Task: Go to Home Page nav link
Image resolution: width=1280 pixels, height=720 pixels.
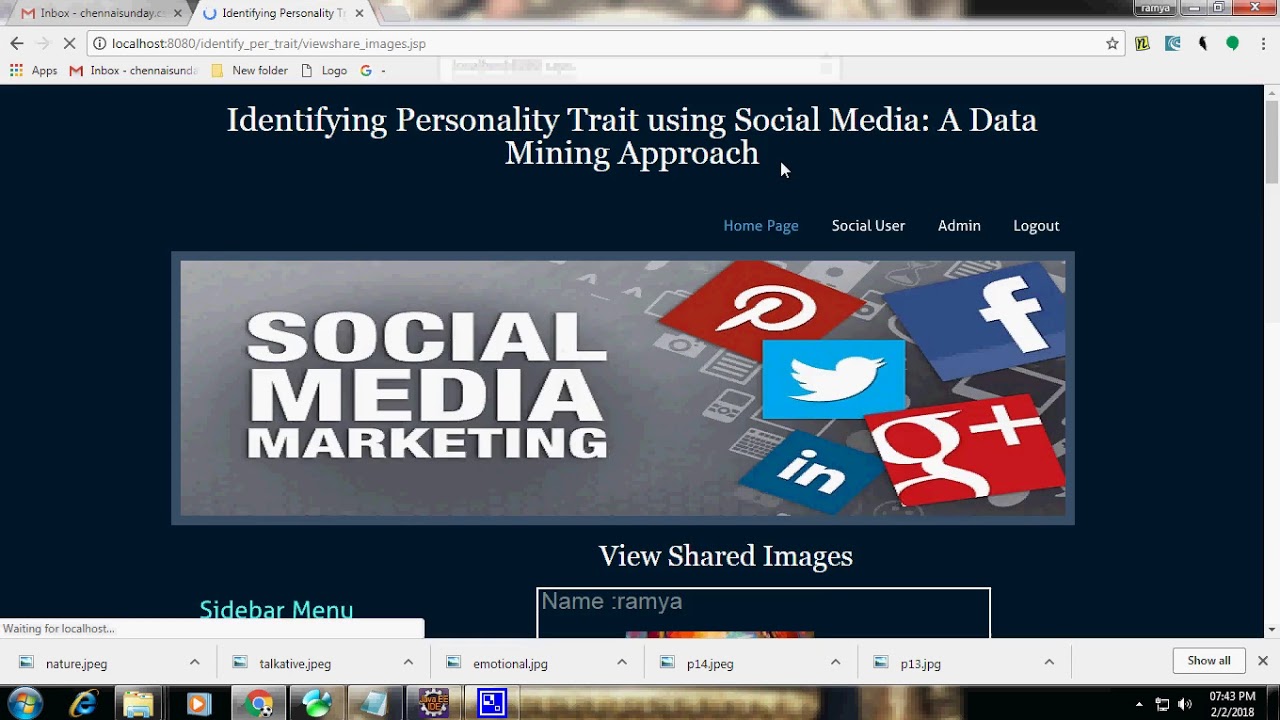Action: (761, 226)
